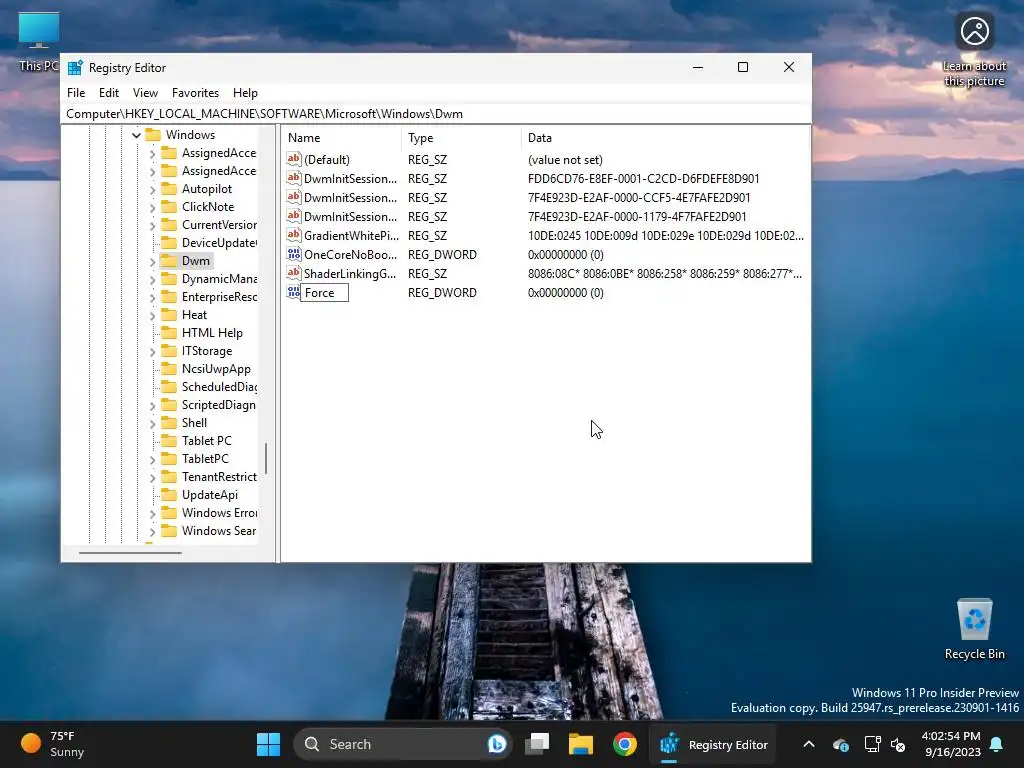Open the Favorites menu
Image resolution: width=1024 pixels, height=768 pixels.
195,93
